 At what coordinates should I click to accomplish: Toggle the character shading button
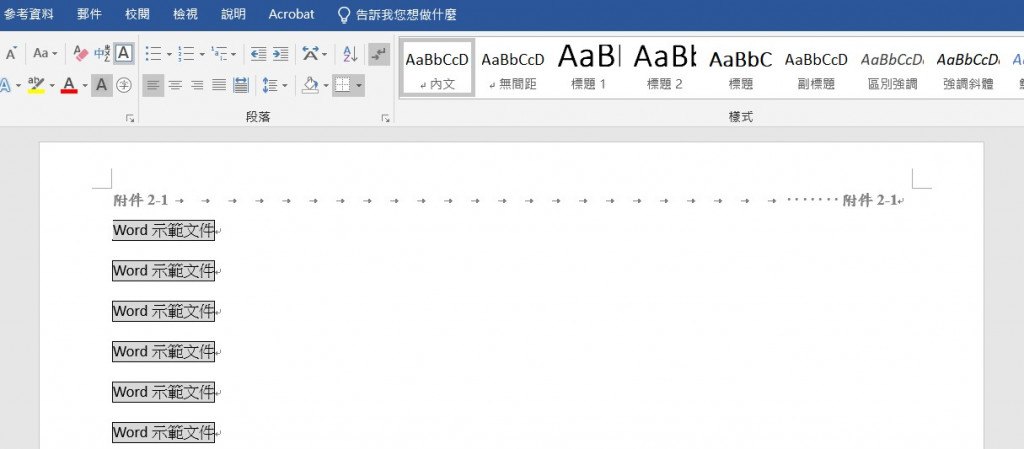pyautogui.click(x=101, y=85)
